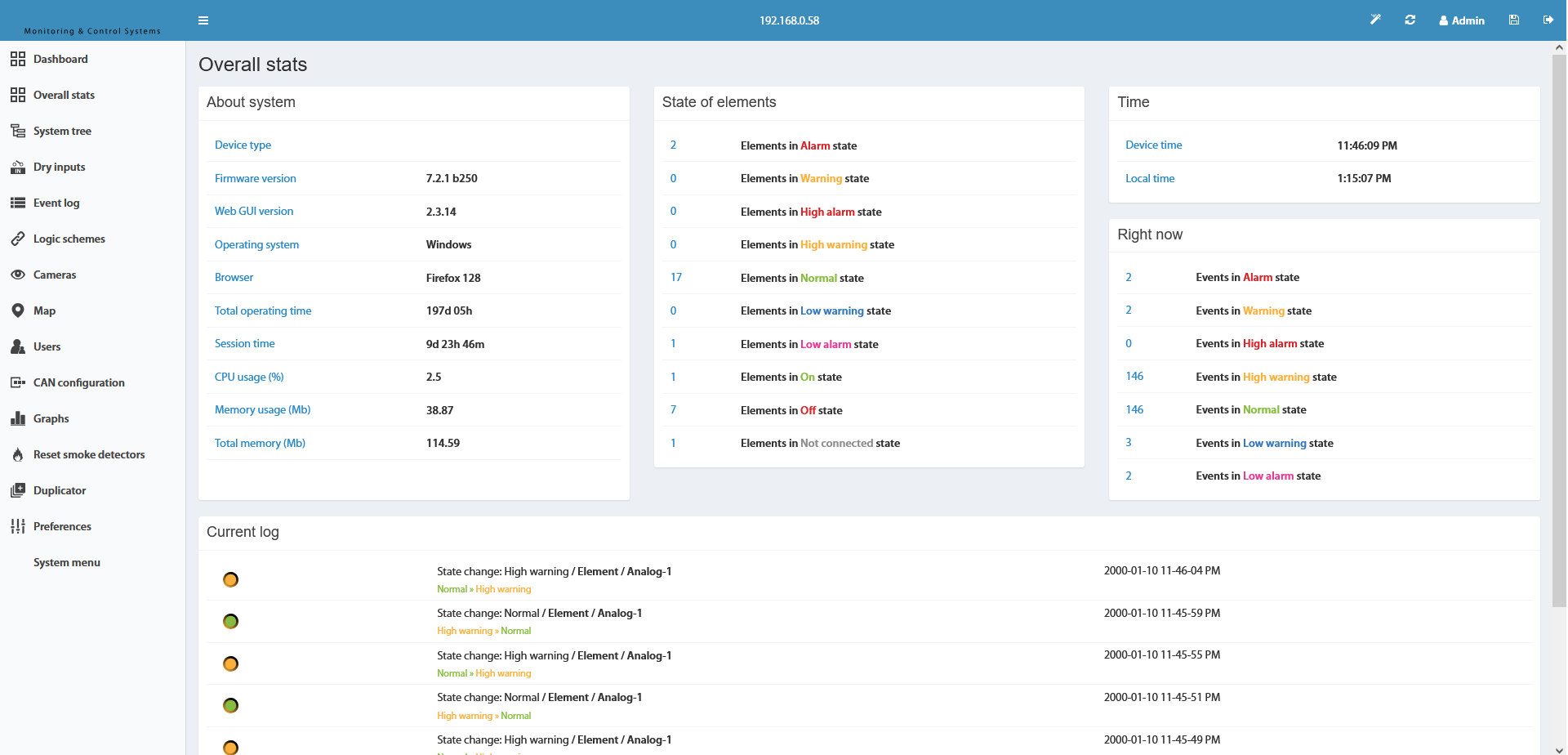Click the logout icon in header

click(1548, 20)
